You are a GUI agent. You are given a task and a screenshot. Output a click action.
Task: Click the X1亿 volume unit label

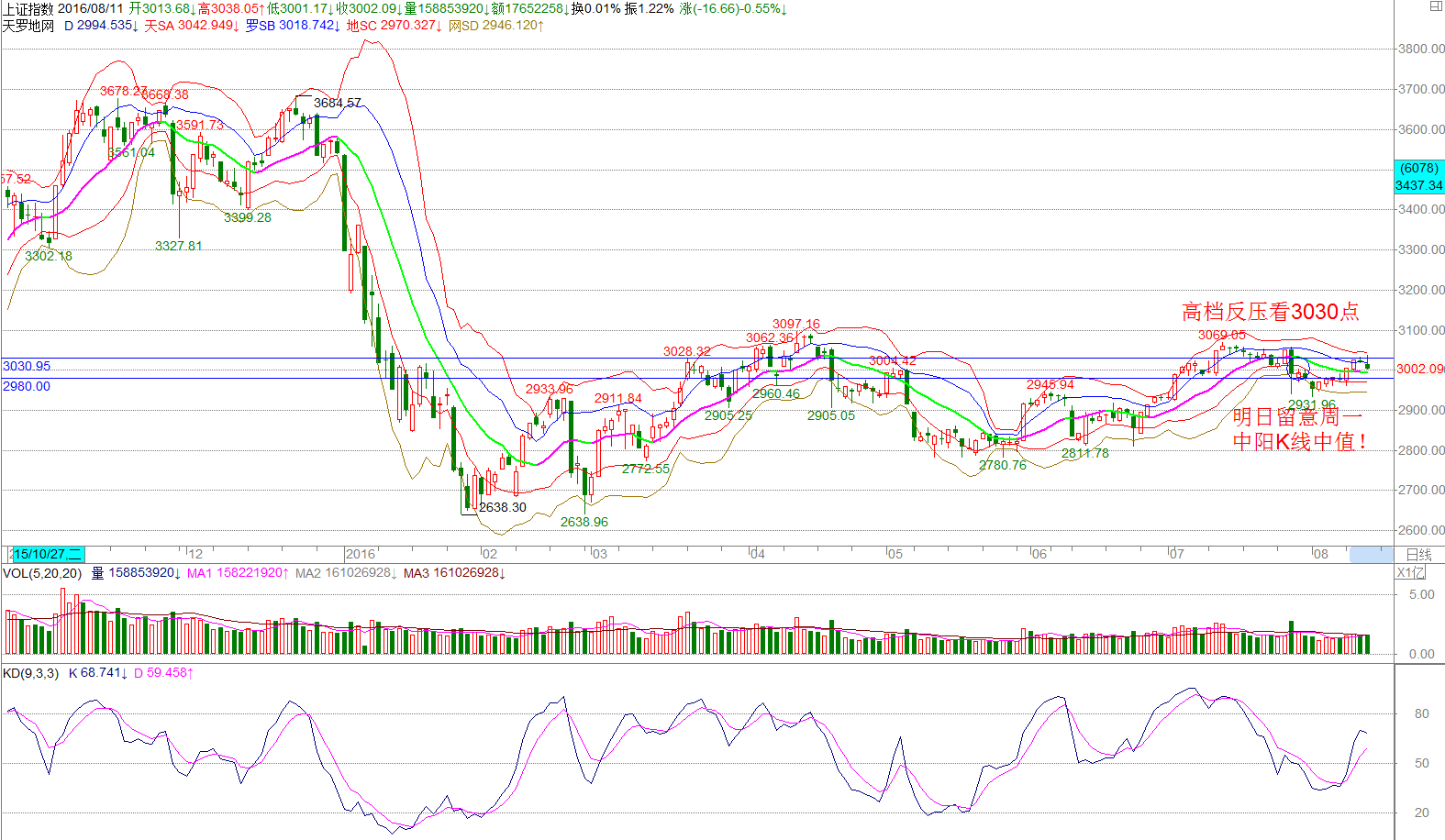(x=1411, y=573)
